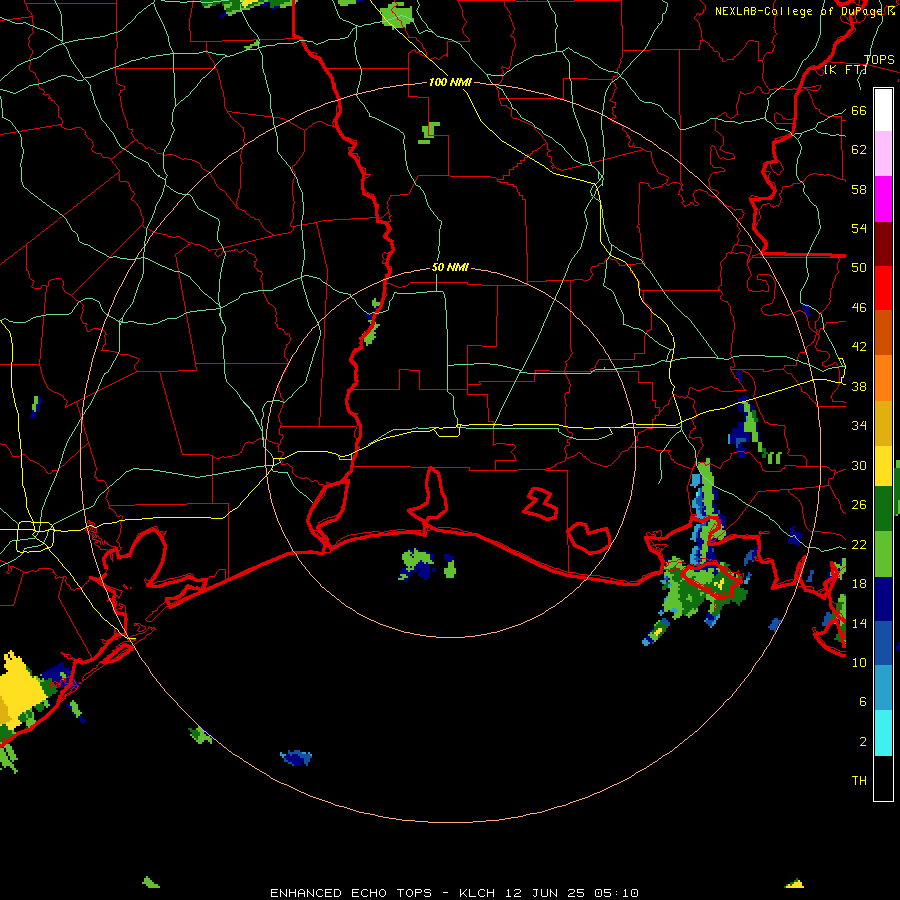Click the light green legend swatch
The width and height of the screenshot is (900, 900).
(883, 554)
